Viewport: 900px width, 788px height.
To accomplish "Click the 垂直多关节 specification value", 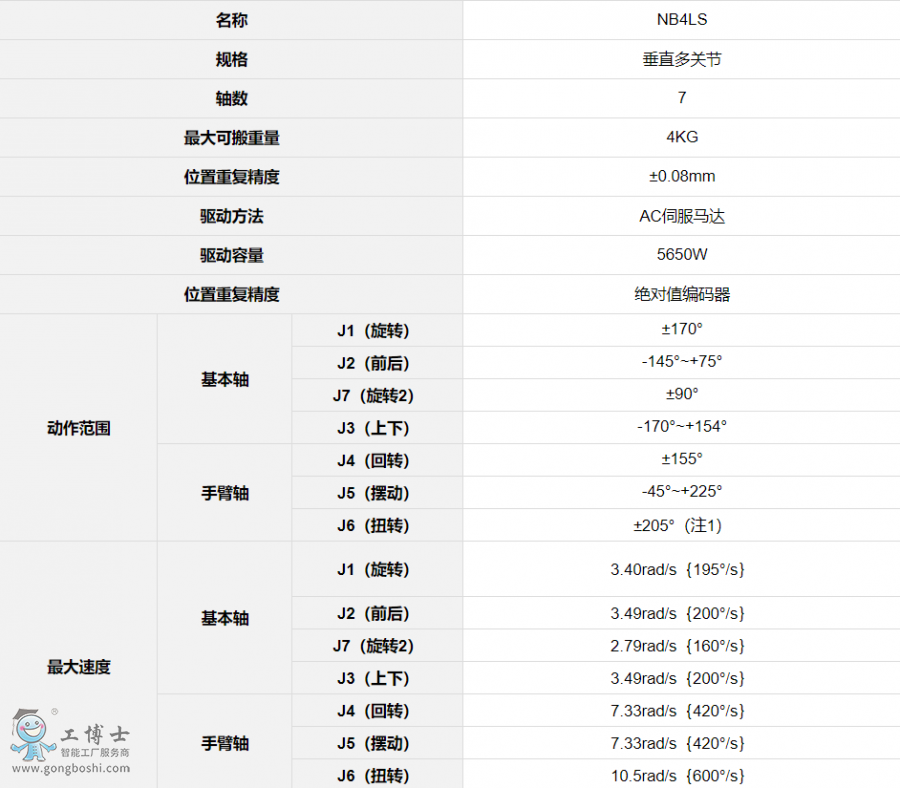I will pos(681,59).
